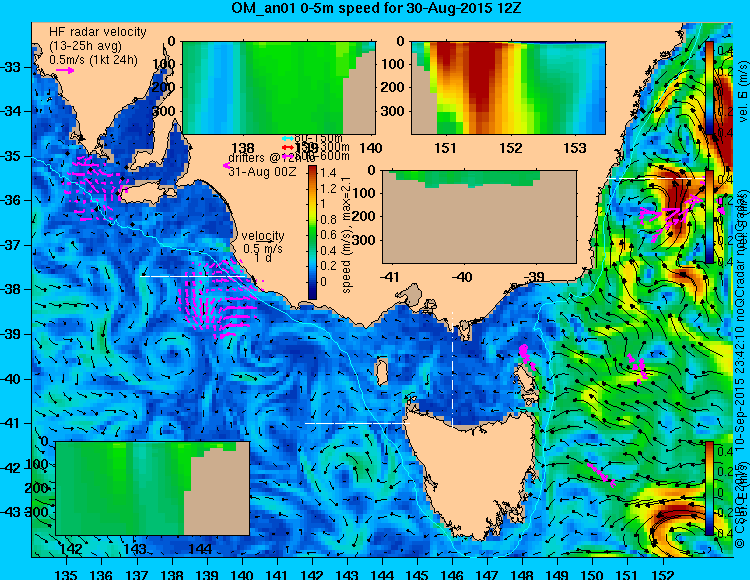Click the 0.5m/s (1kt 24h) label

click(94, 60)
